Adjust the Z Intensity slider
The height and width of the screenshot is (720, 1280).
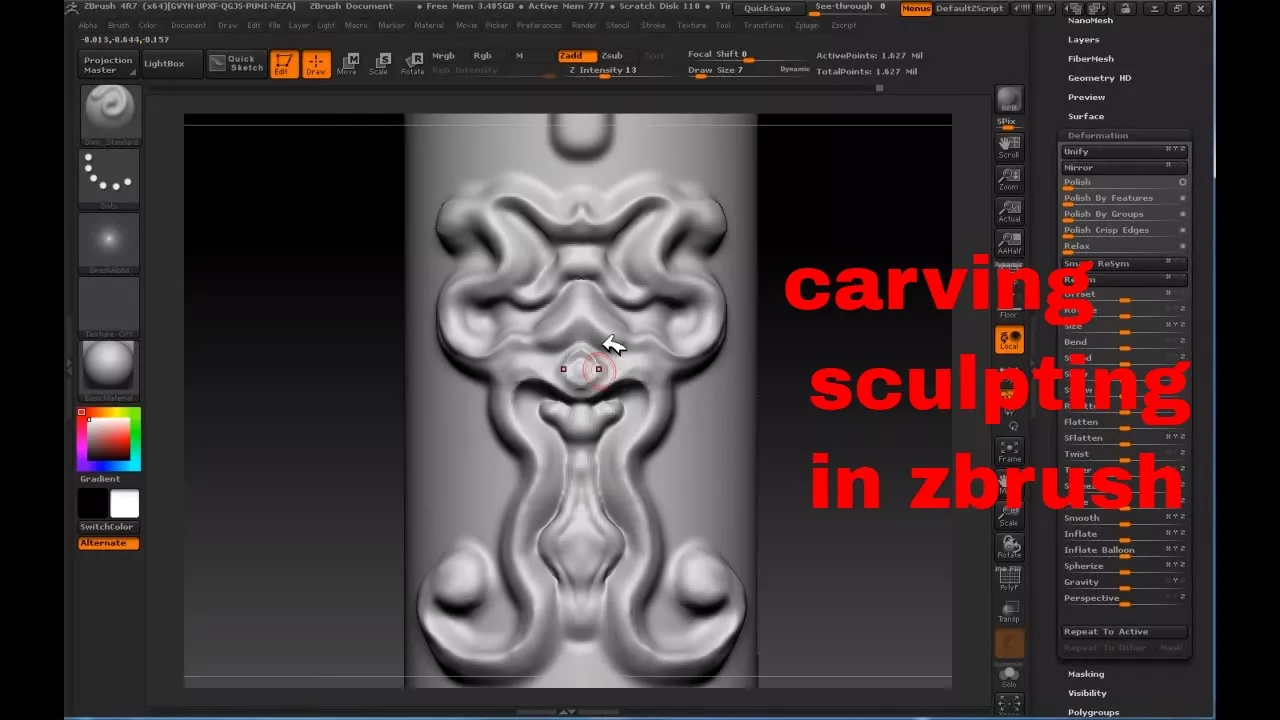(604, 72)
